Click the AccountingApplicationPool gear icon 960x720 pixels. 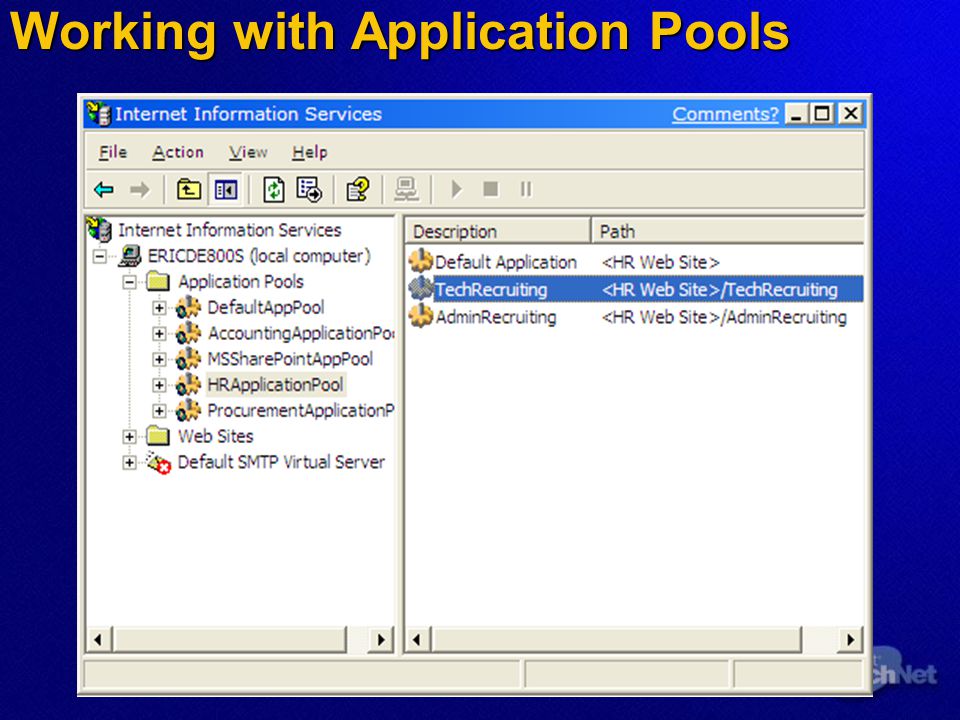tap(188, 333)
